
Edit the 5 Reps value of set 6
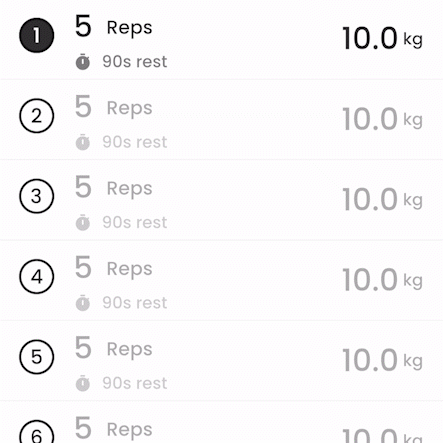114,428
